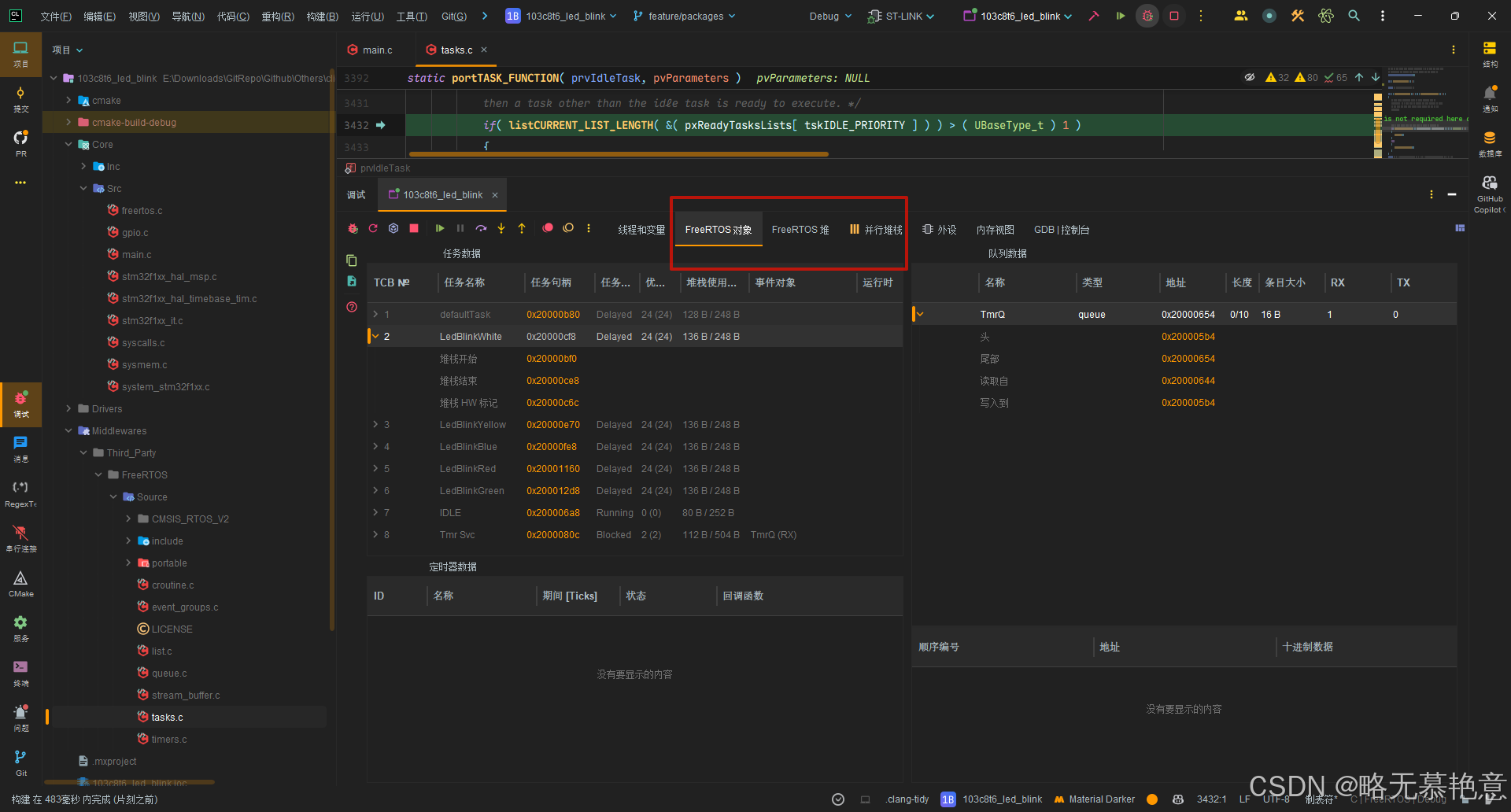Viewport: 1511px width, 812px height.
Task: Open the Debug tool window sidebar icon
Action: (20, 404)
